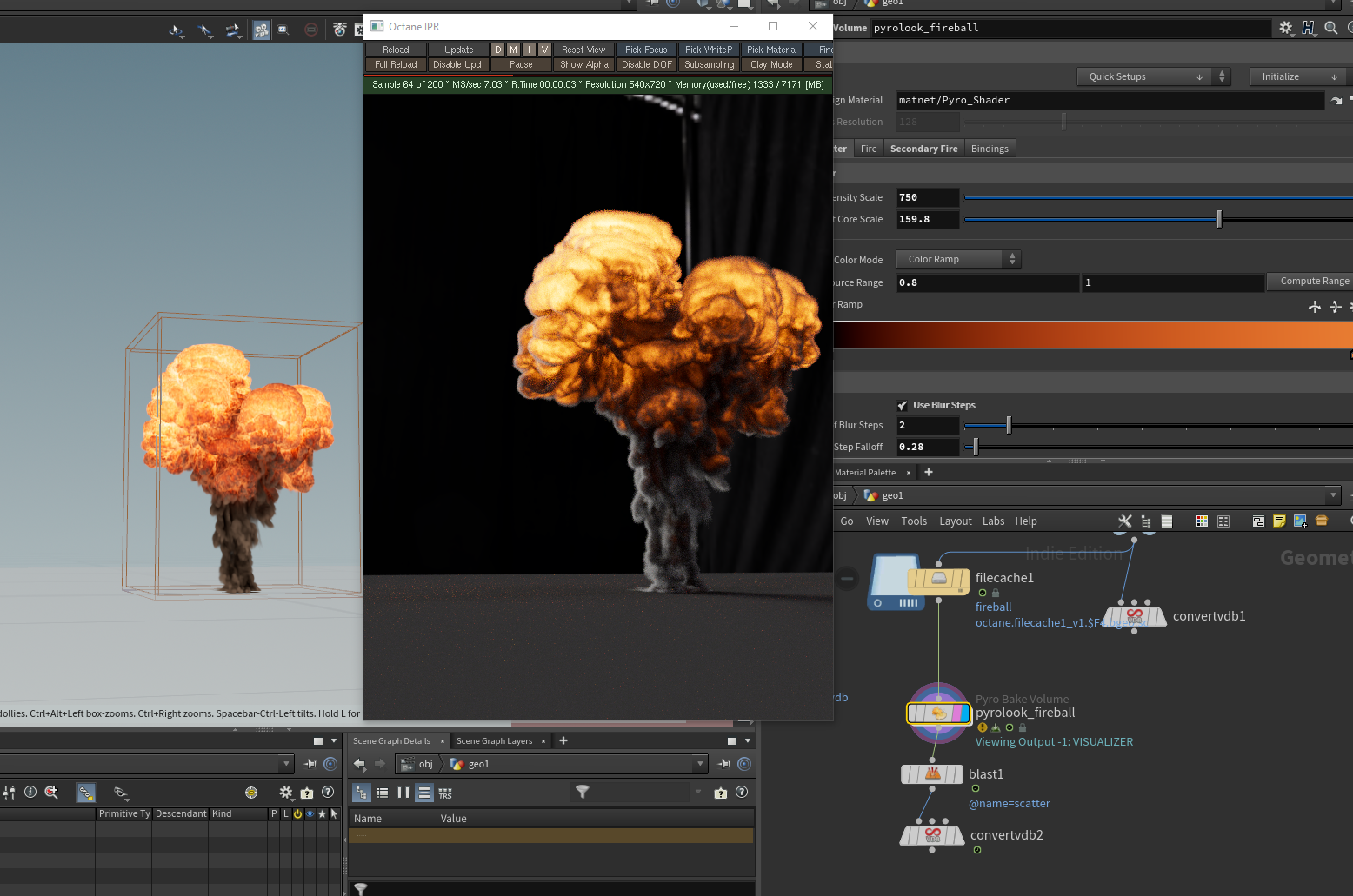Switch to the Fire tab
Screen dimensions: 1353x896
pyautogui.click(x=868, y=149)
